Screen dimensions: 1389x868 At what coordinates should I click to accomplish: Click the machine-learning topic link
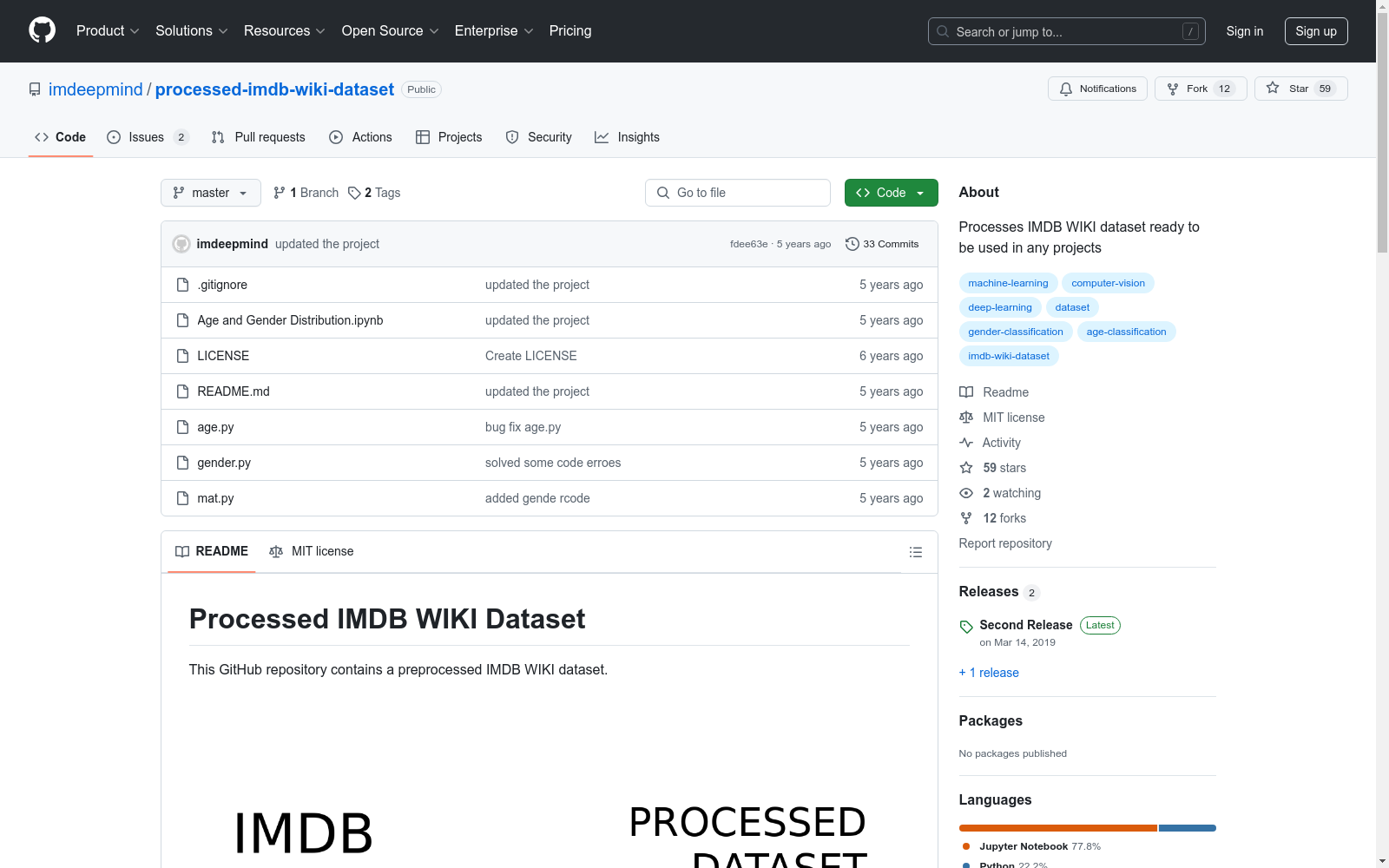point(1007,283)
